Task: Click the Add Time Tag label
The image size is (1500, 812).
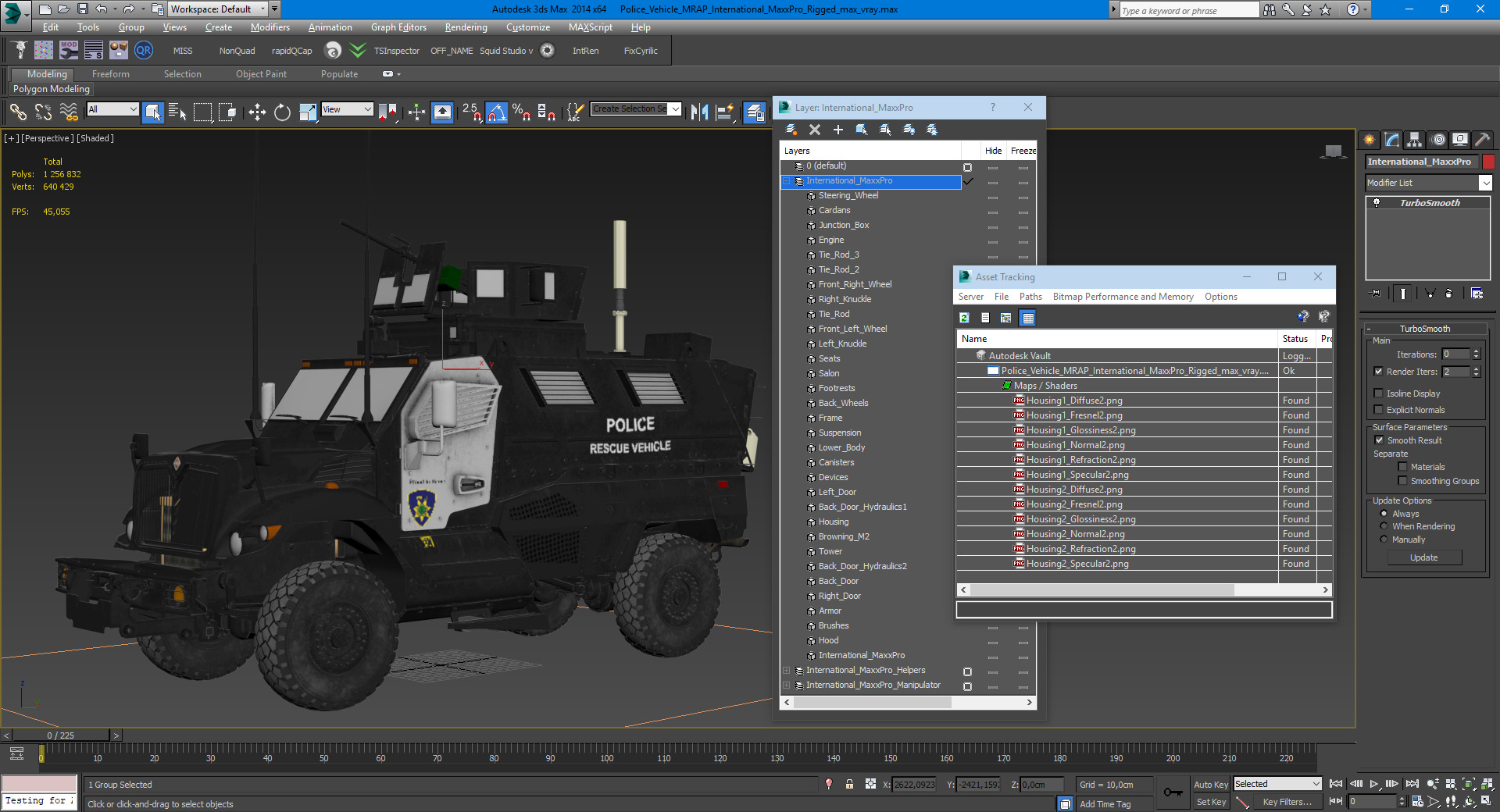Action: 1105,804
